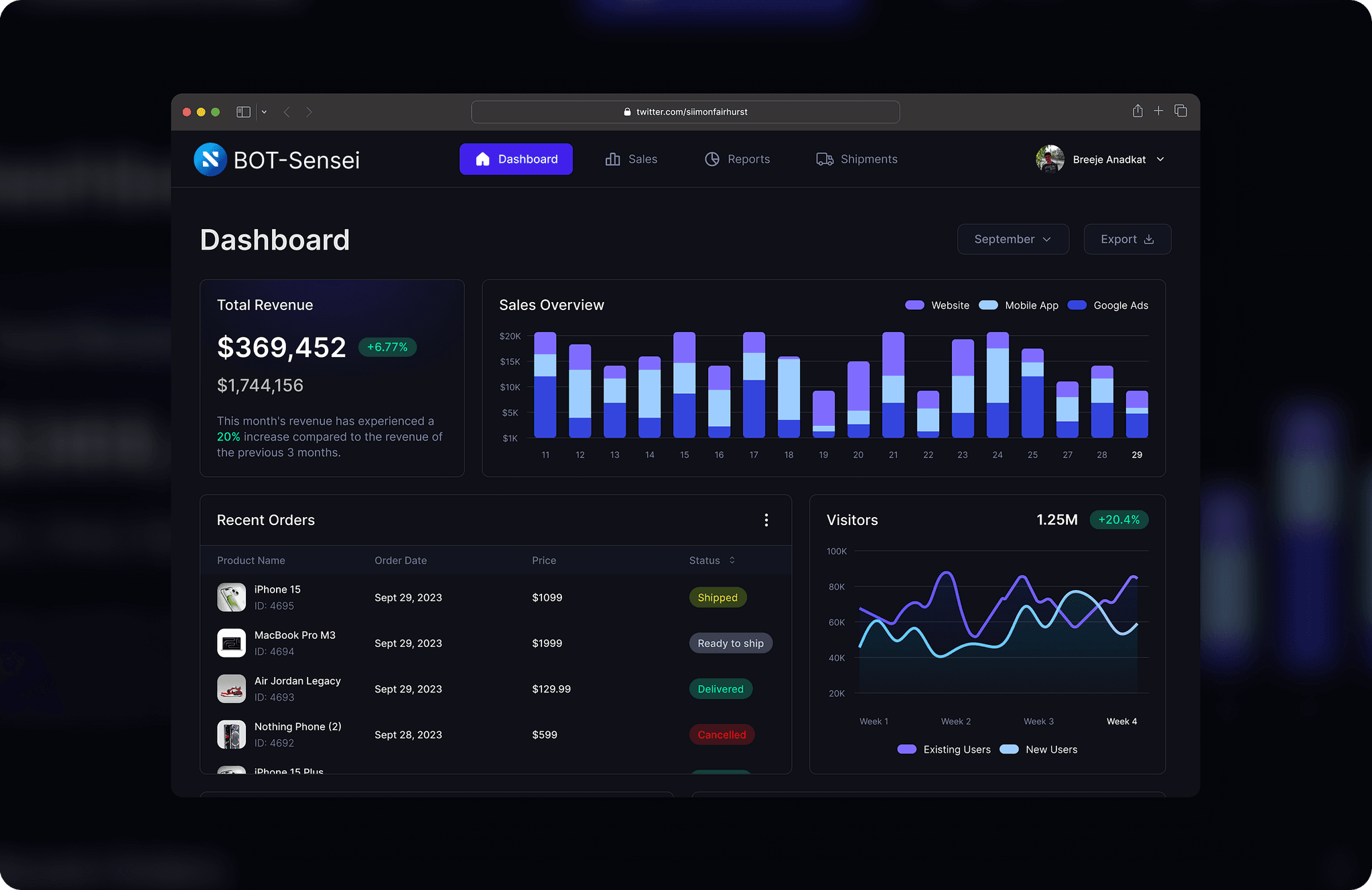Image resolution: width=1372 pixels, height=890 pixels.
Task: Click the Export download icon
Action: tap(1149, 239)
